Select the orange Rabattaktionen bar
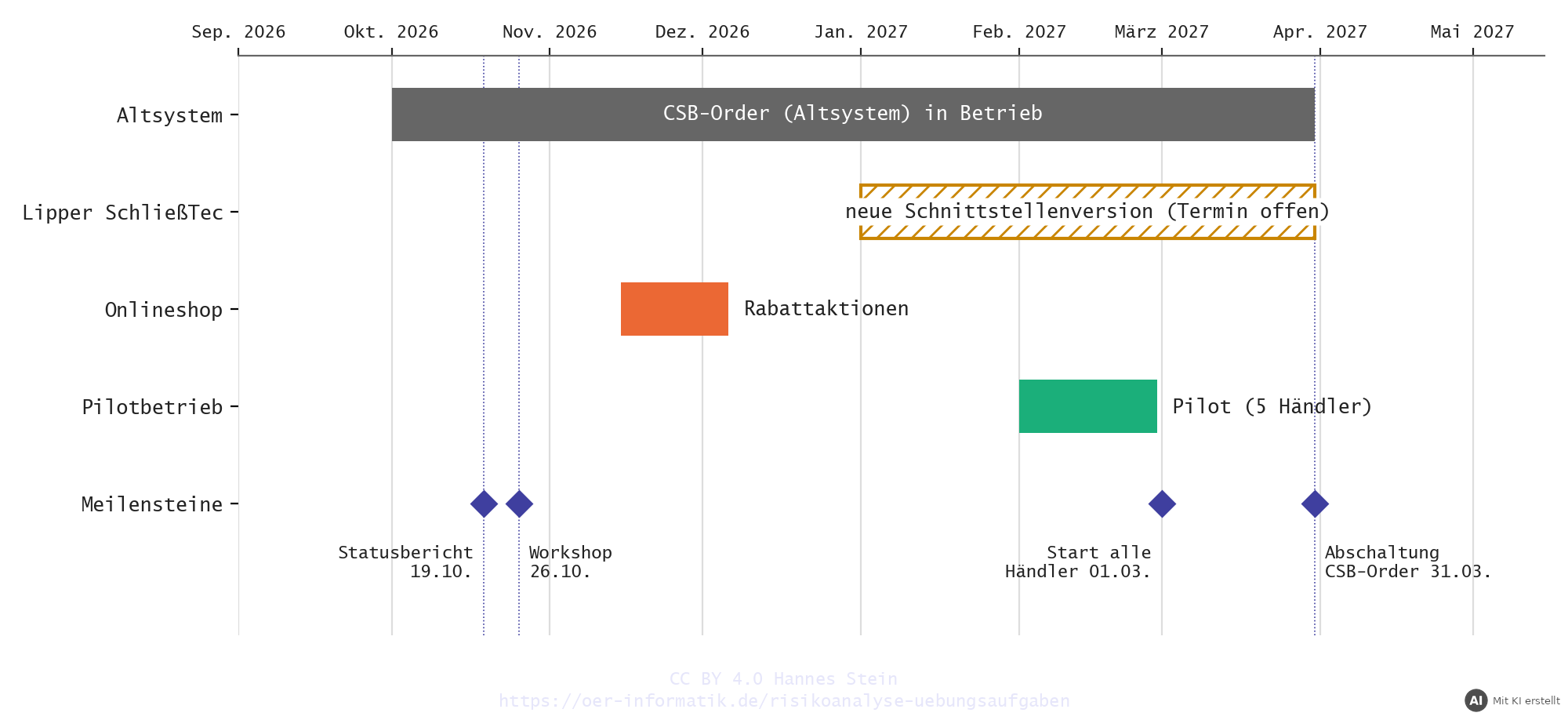The height and width of the screenshot is (720, 1568). [x=674, y=309]
